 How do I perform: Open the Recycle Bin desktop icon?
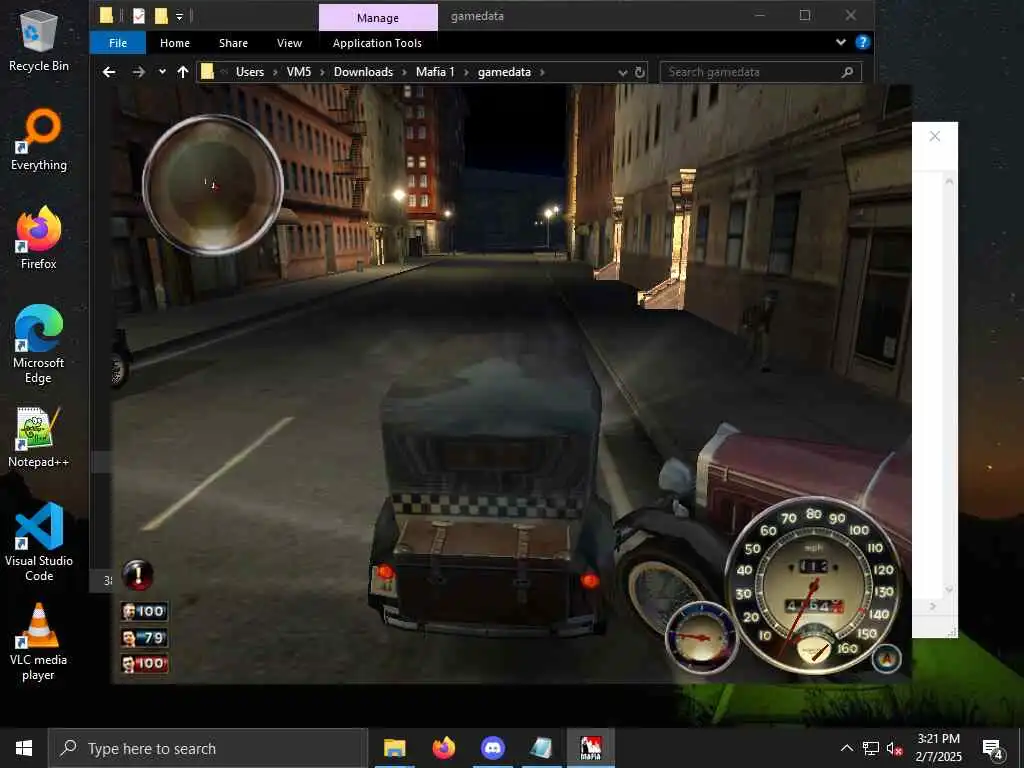pos(39,39)
